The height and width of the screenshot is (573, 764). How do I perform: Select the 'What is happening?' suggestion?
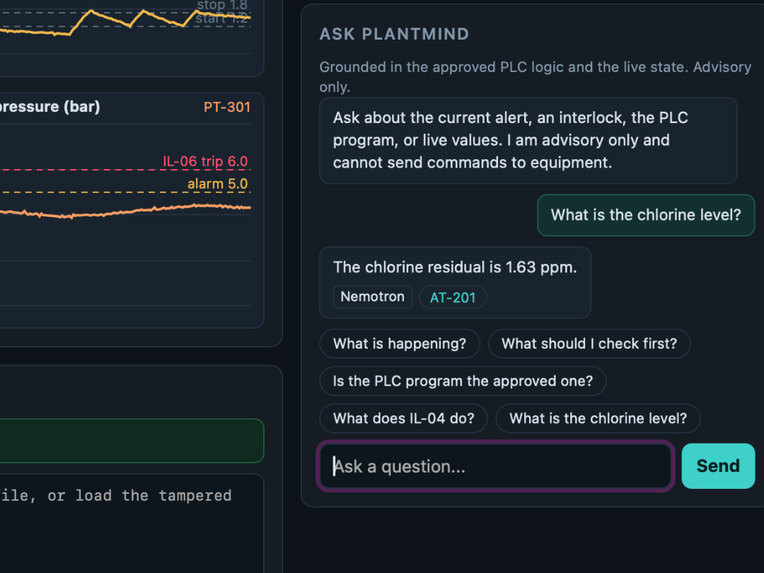(400, 344)
